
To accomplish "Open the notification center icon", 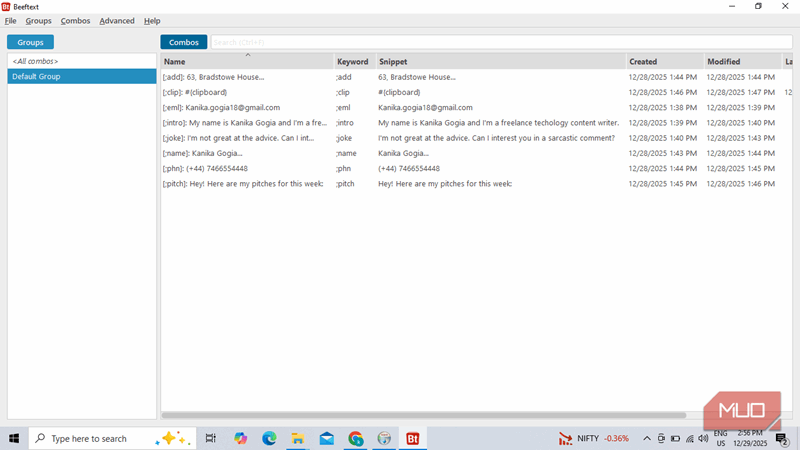I will click(x=781, y=438).
